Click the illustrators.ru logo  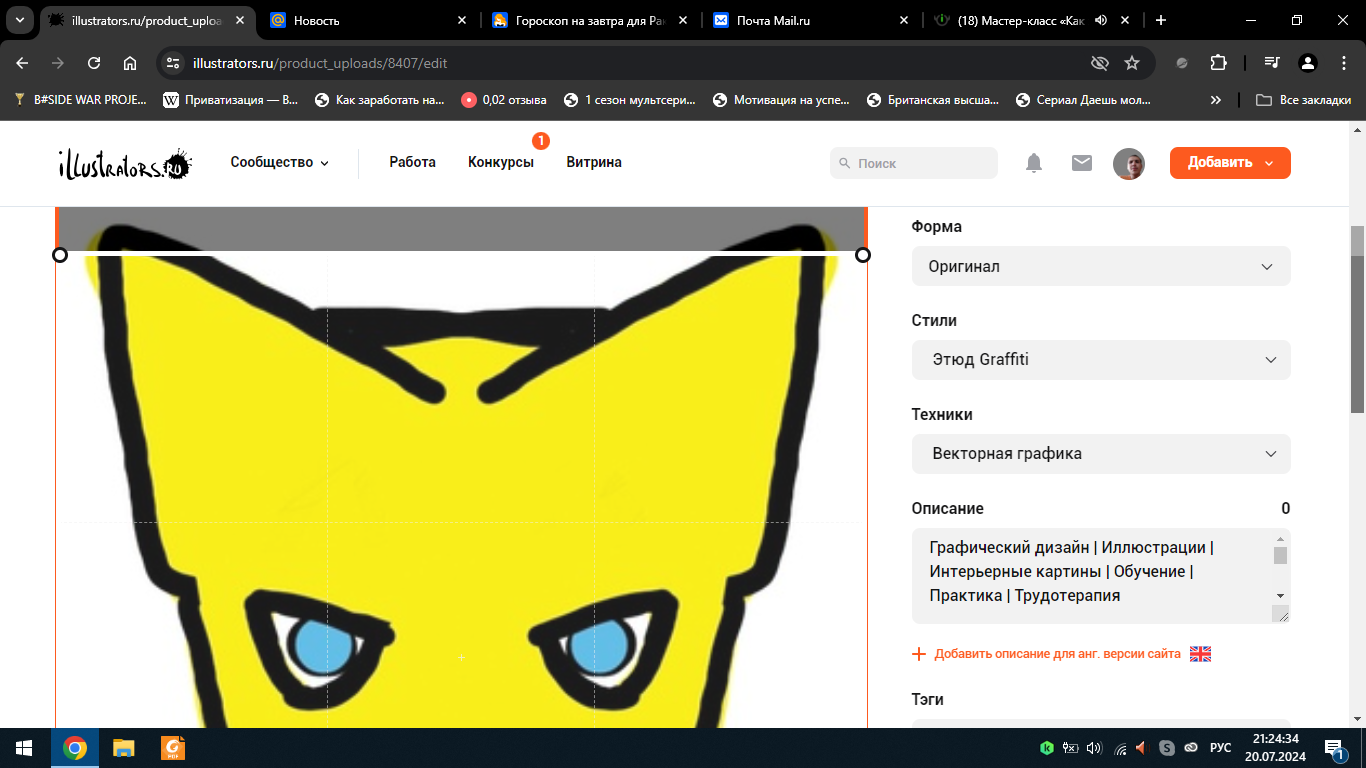pyautogui.click(x=125, y=164)
